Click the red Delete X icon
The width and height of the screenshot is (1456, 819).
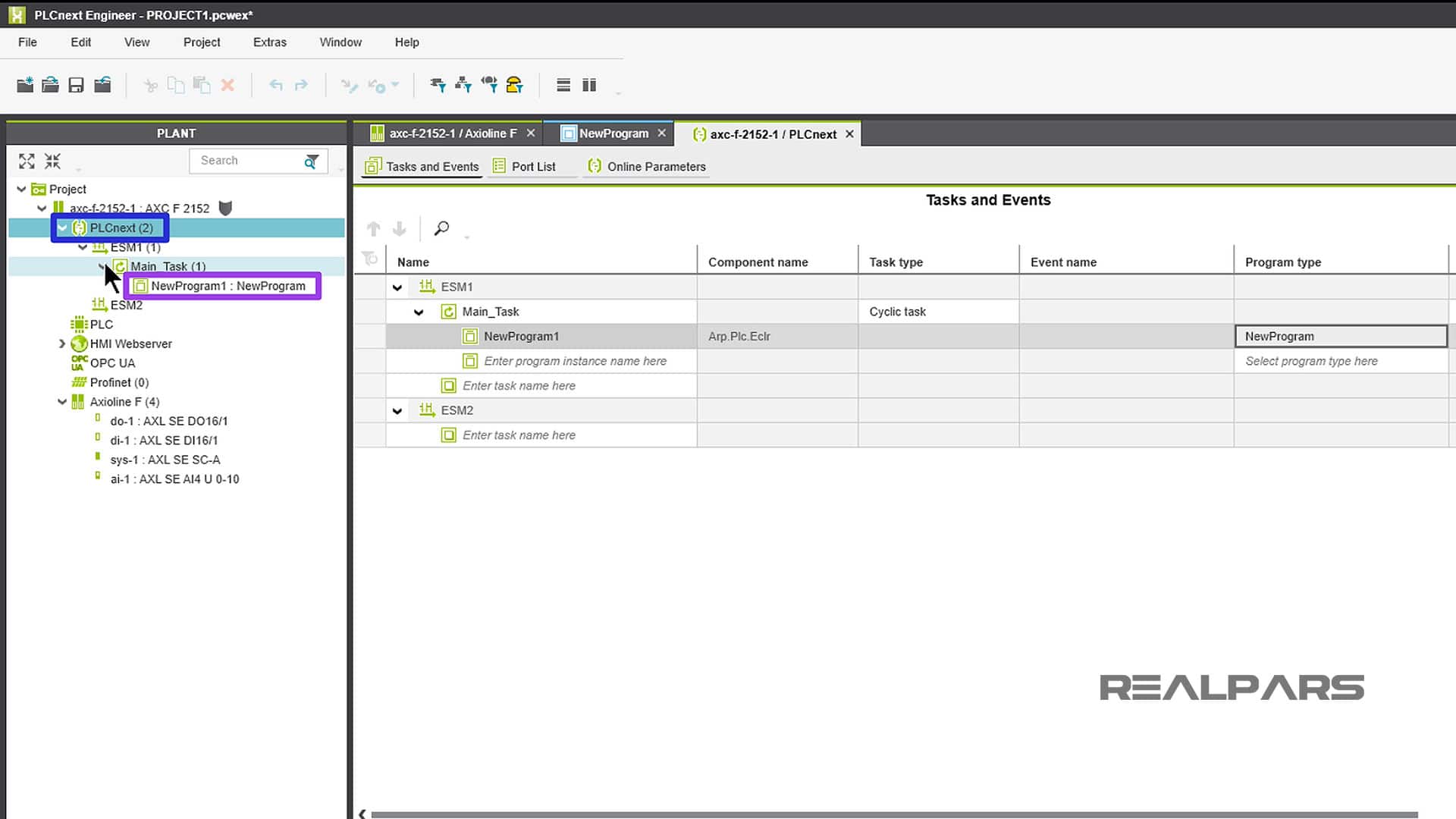(x=227, y=85)
